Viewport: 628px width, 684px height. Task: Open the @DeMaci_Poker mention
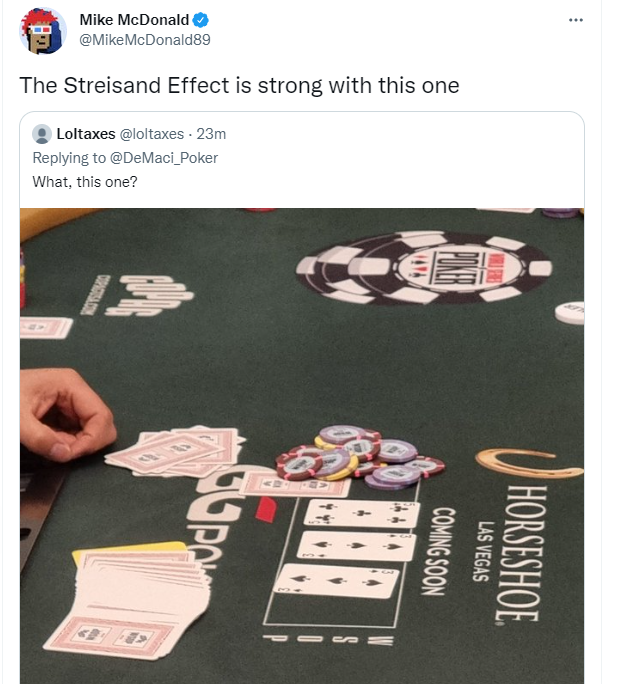[x=164, y=158]
